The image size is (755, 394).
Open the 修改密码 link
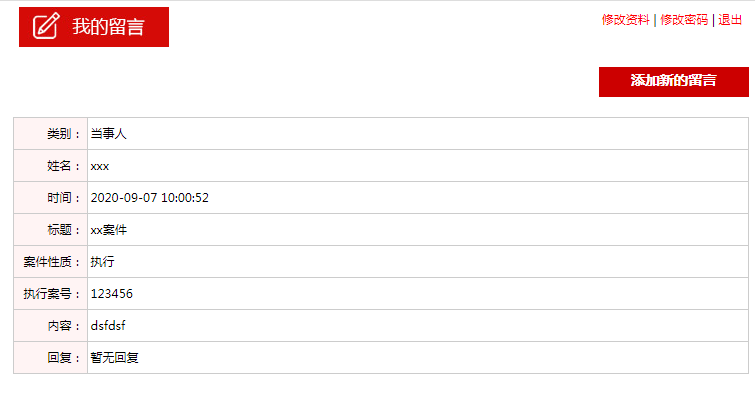[x=684, y=20]
